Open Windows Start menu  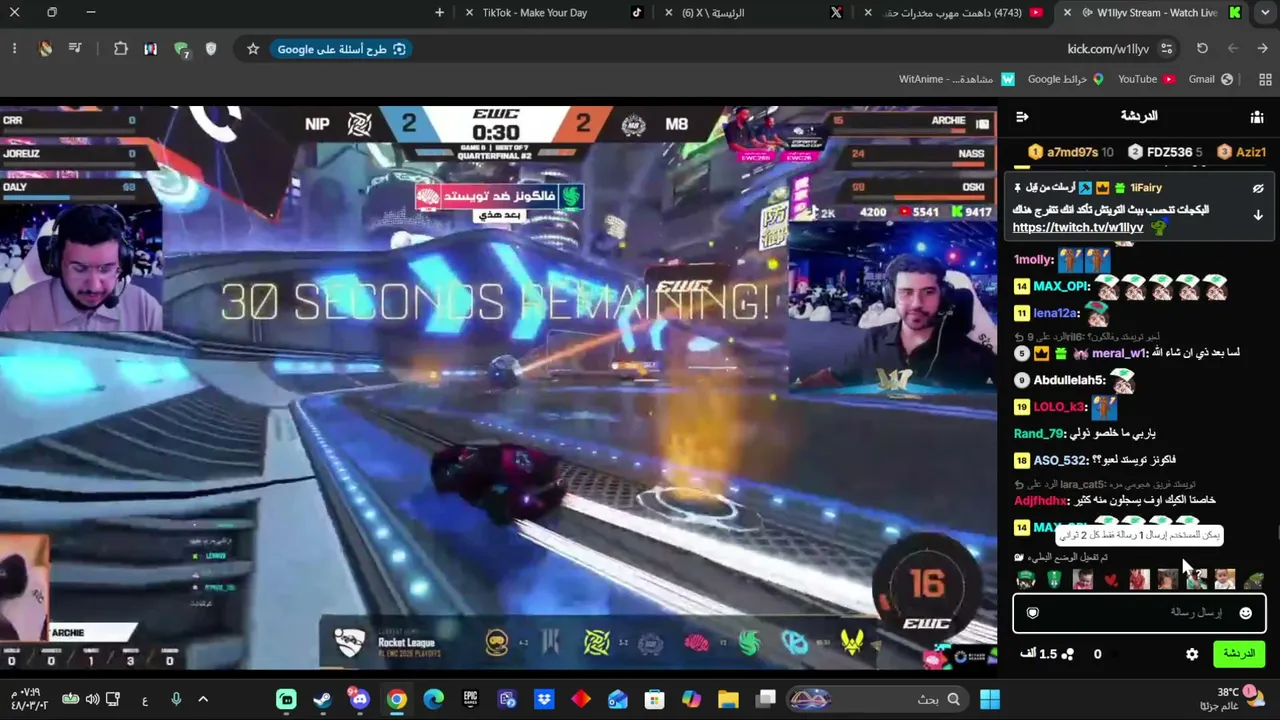click(x=990, y=699)
